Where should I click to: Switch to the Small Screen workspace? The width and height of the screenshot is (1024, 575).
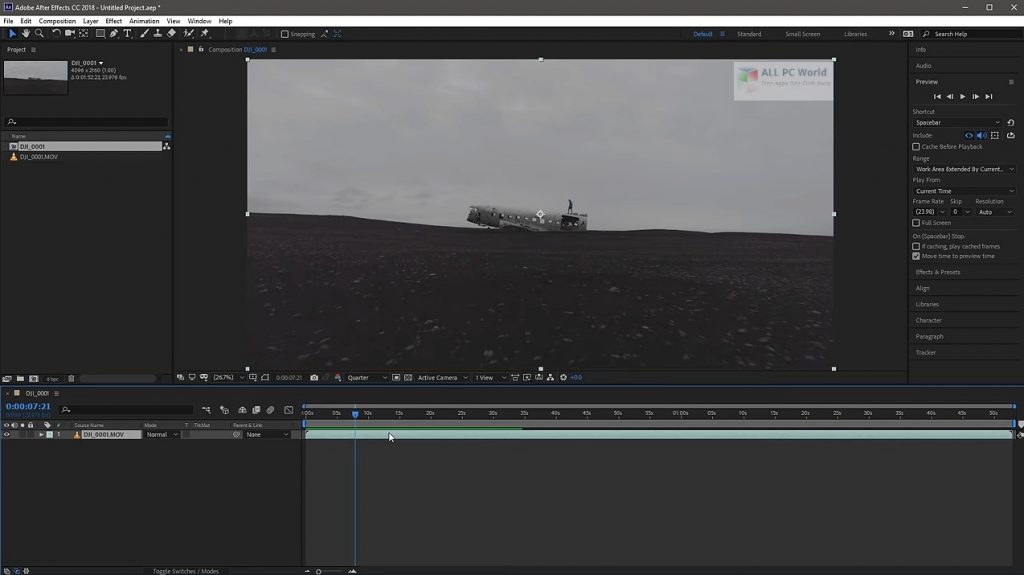pos(802,34)
